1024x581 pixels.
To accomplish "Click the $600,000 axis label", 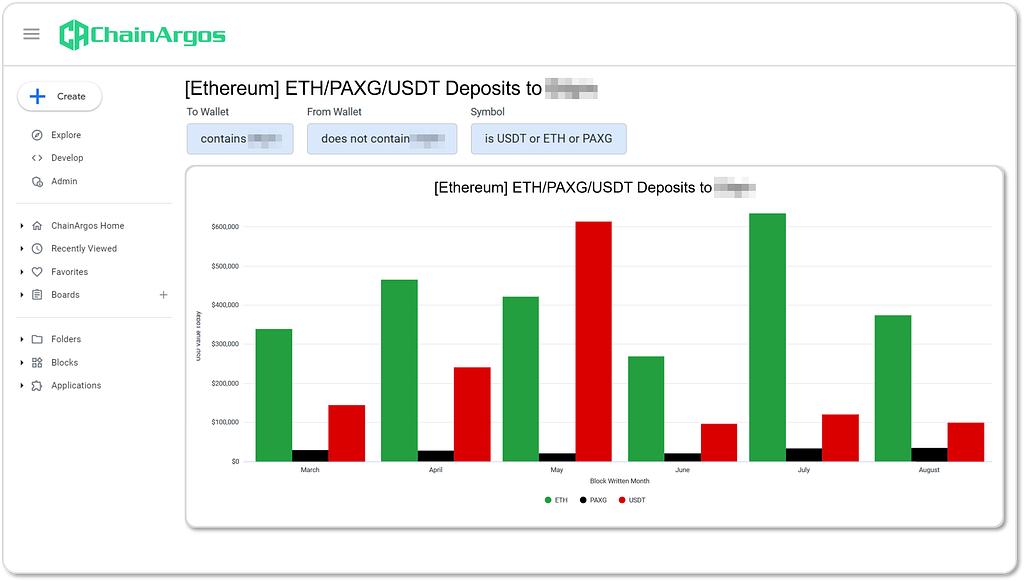I will [x=225, y=227].
